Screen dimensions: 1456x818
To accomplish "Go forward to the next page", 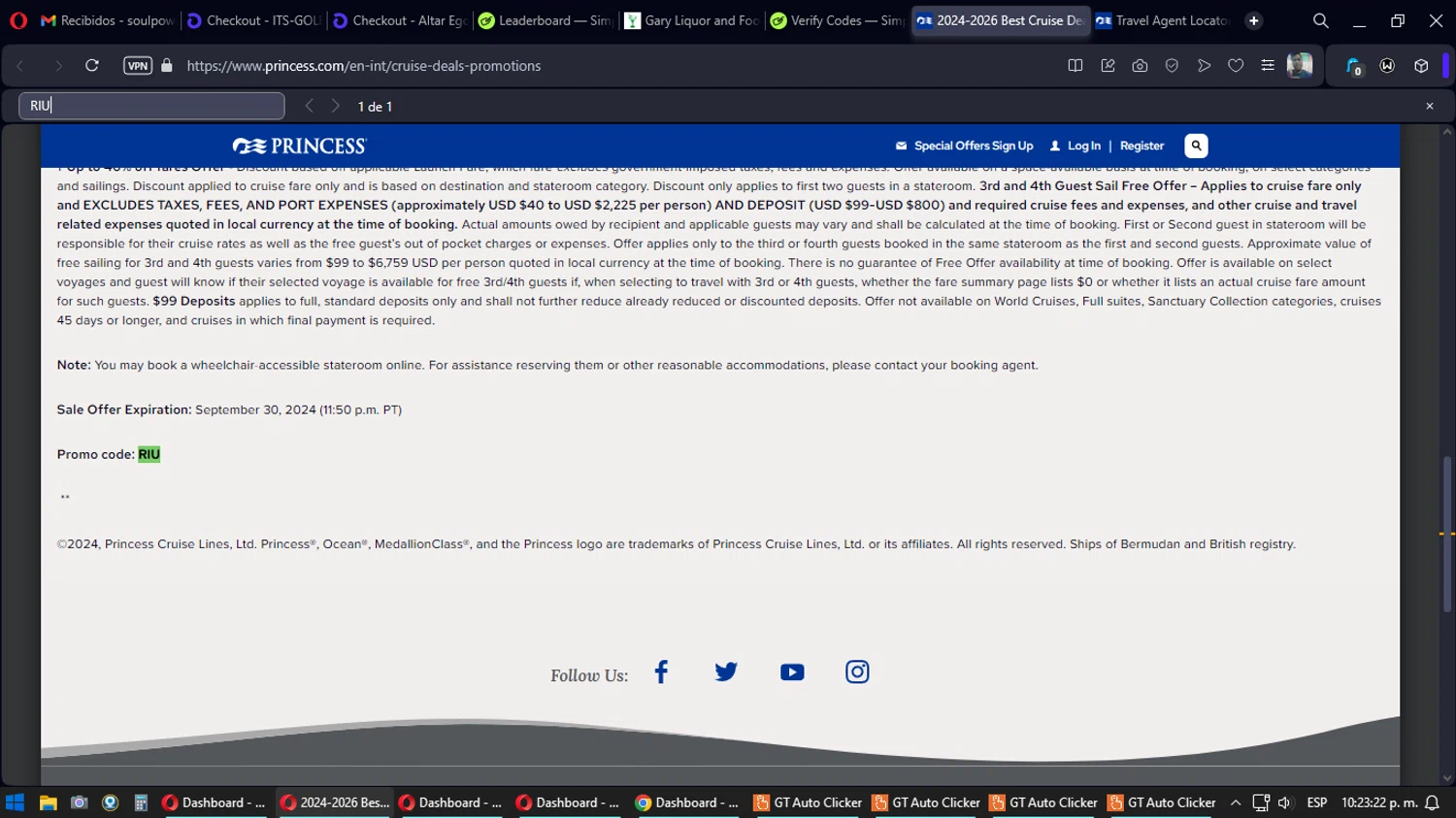I will click(x=57, y=65).
